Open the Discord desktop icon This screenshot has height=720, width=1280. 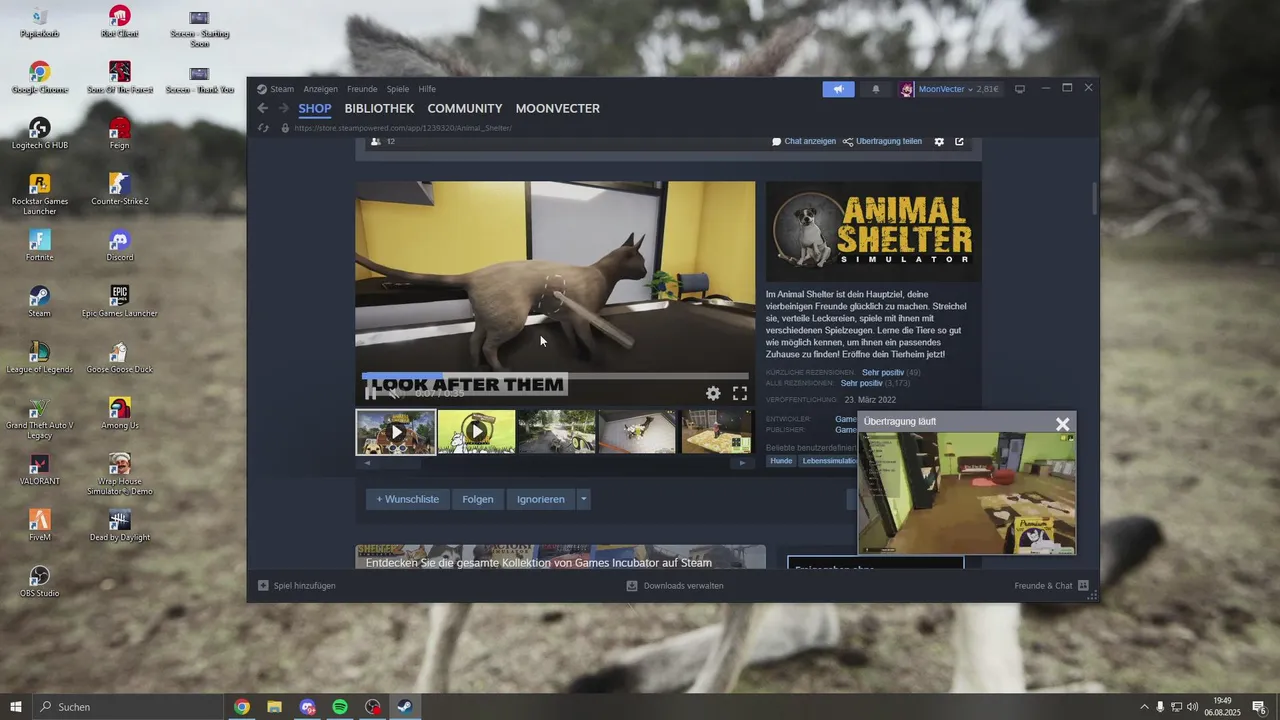pyautogui.click(x=119, y=246)
